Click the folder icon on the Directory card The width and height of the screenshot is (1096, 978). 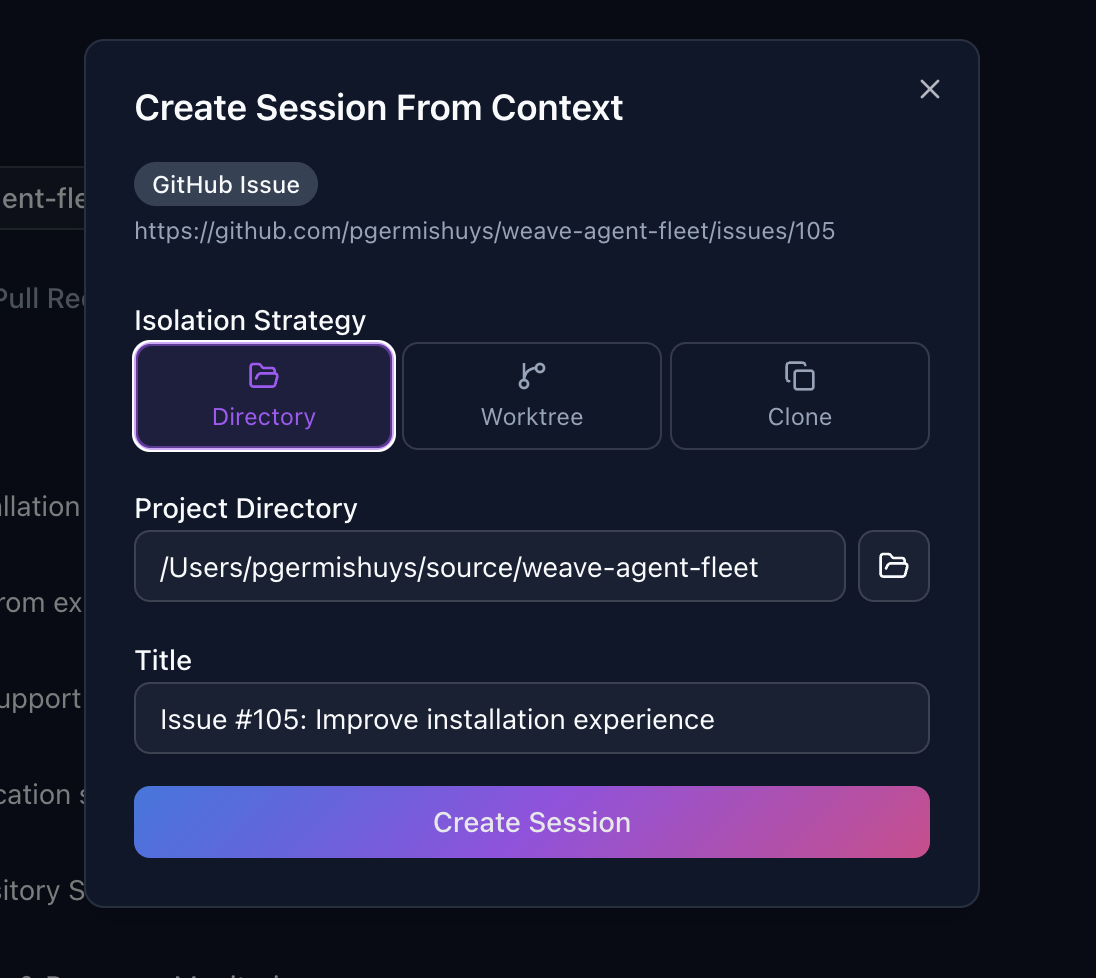click(263, 375)
